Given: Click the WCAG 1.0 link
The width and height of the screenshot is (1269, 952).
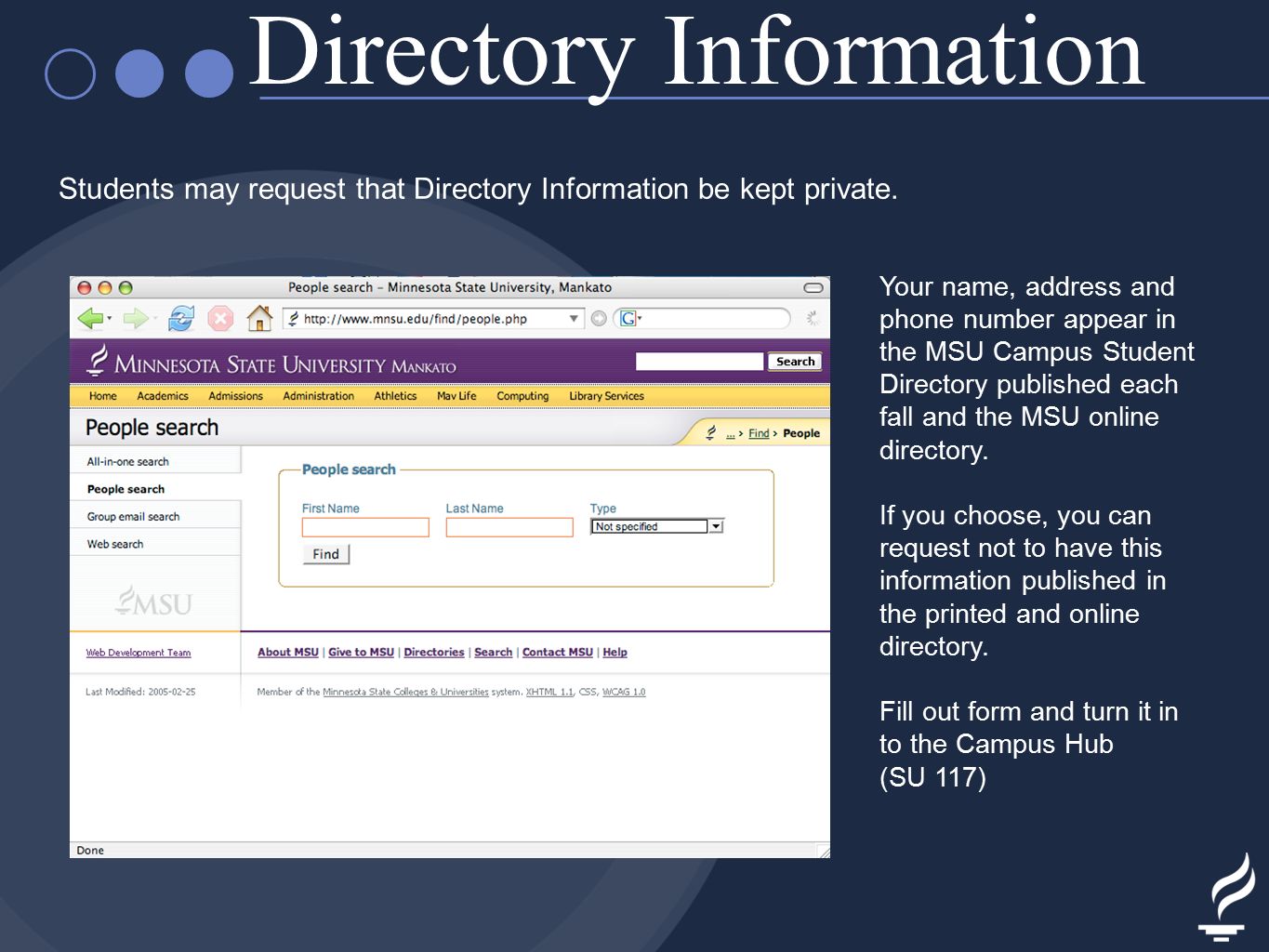Looking at the screenshot, I should (624, 692).
